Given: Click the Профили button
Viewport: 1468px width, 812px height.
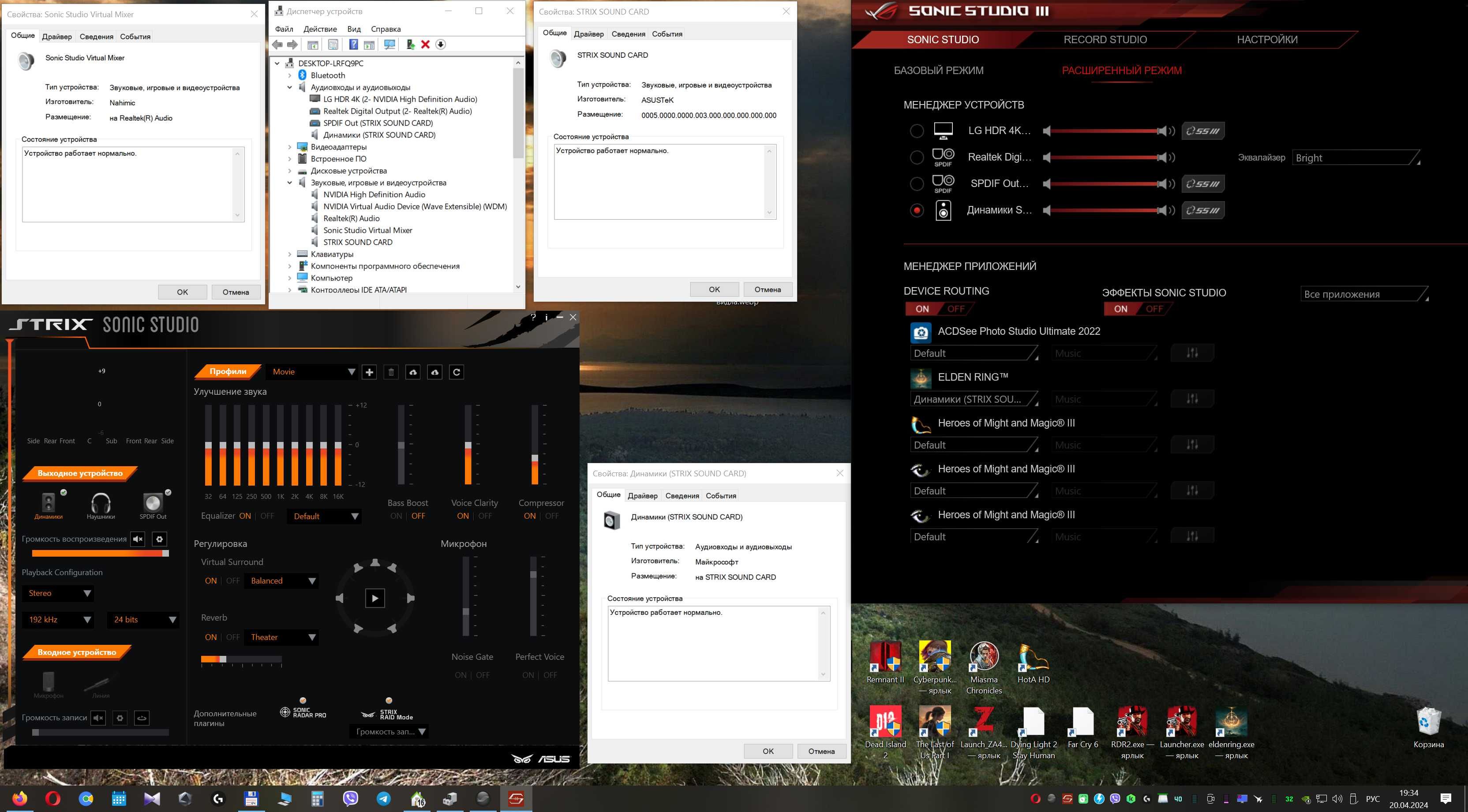Looking at the screenshot, I should pyautogui.click(x=228, y=371).
